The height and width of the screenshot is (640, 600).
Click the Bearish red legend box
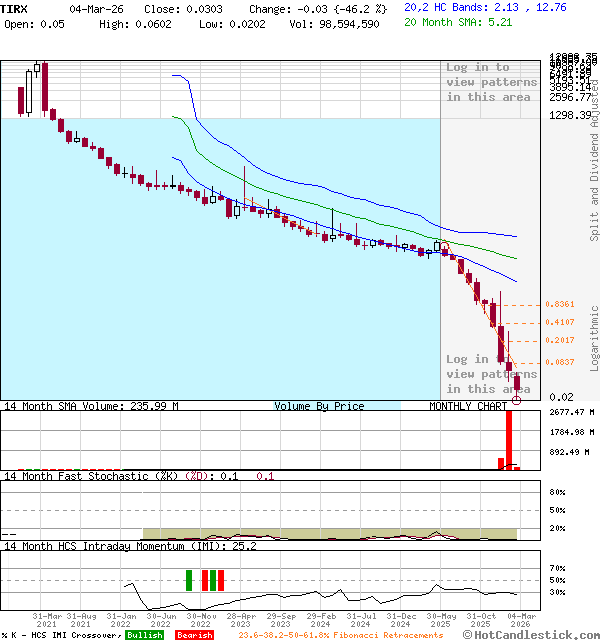coord(194,635)
